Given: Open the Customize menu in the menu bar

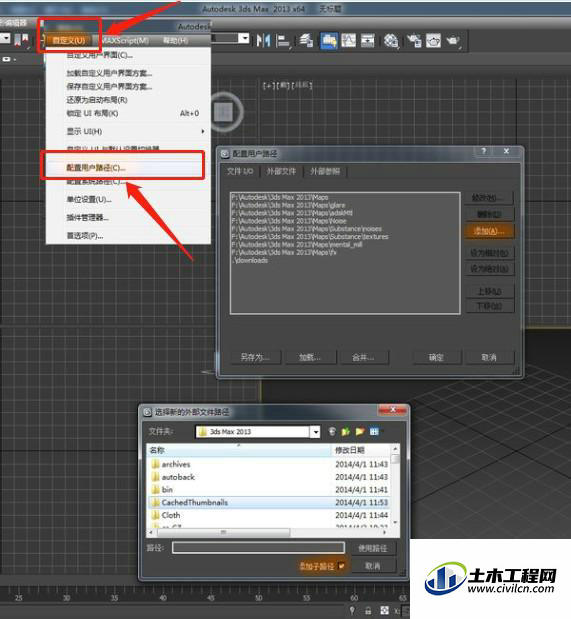Looking at the screenshot, I should click(69, 40).
